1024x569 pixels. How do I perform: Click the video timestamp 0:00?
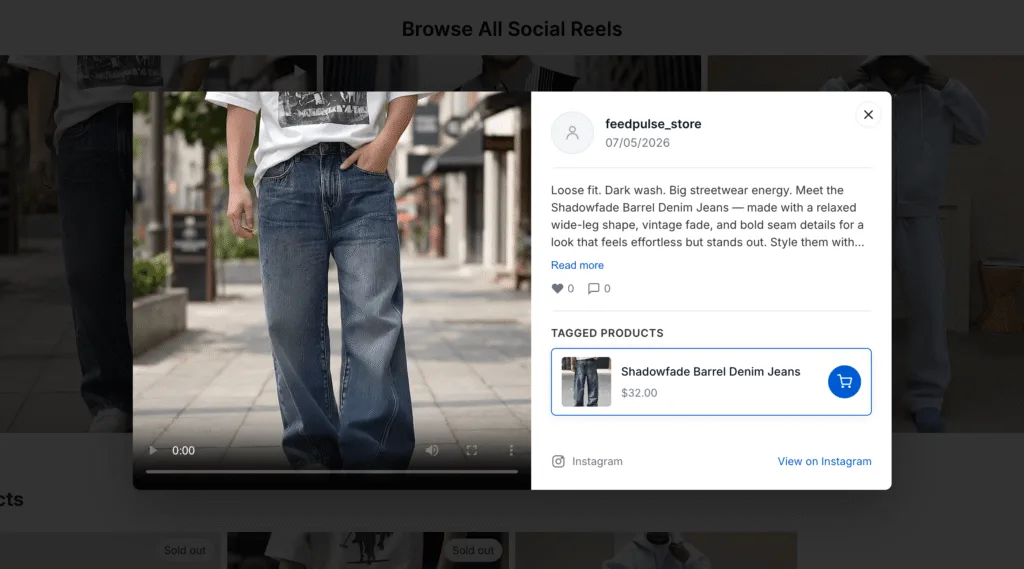[x=184, y=451]
